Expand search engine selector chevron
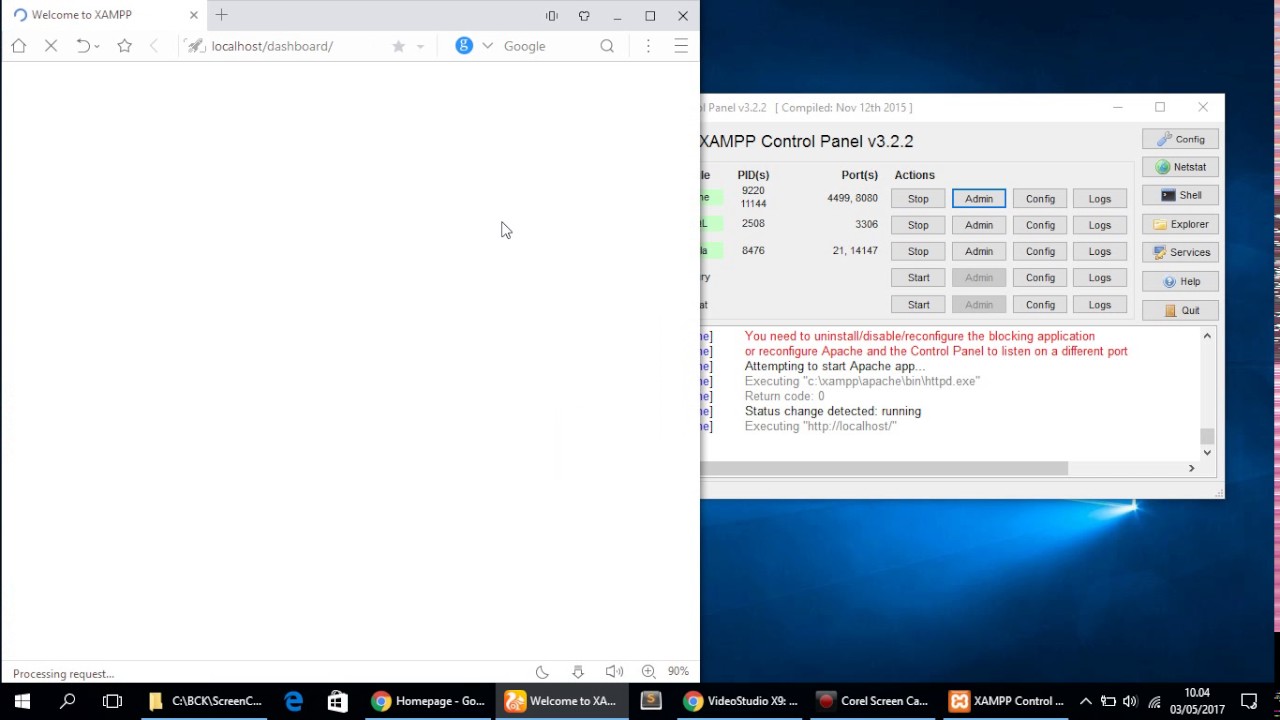 (487, 46)
